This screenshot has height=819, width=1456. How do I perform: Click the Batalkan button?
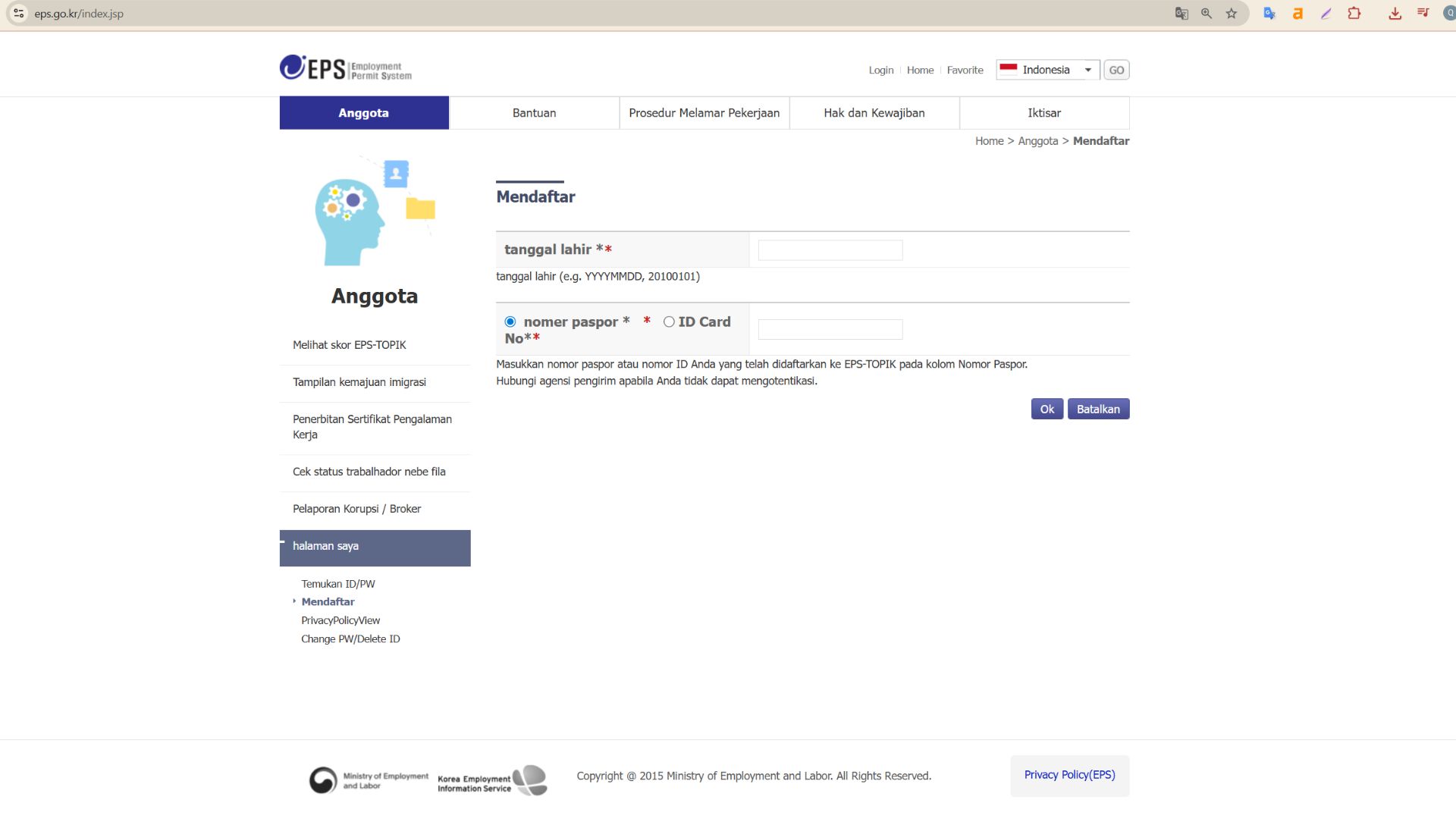click(x=1098, y=409)
